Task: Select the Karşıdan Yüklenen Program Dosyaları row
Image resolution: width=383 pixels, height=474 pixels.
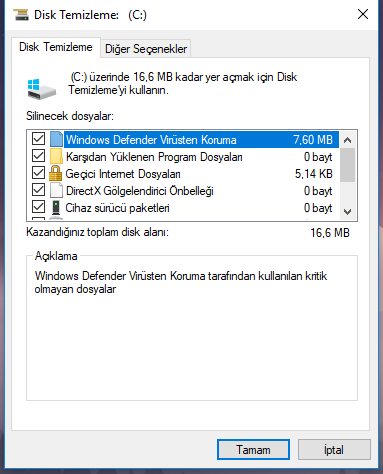Action: point(182,156)
